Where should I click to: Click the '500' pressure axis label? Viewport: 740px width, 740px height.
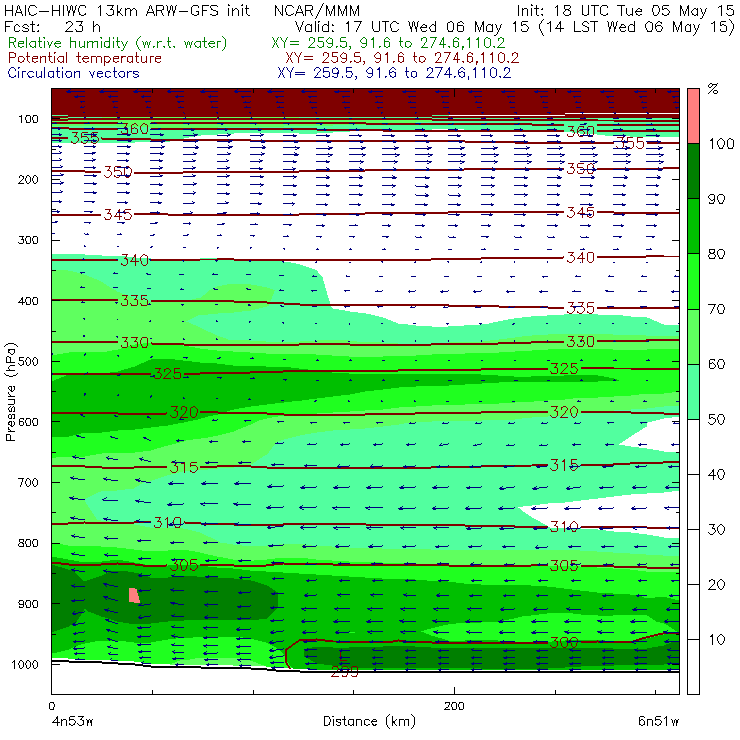[x=28, y=362]
